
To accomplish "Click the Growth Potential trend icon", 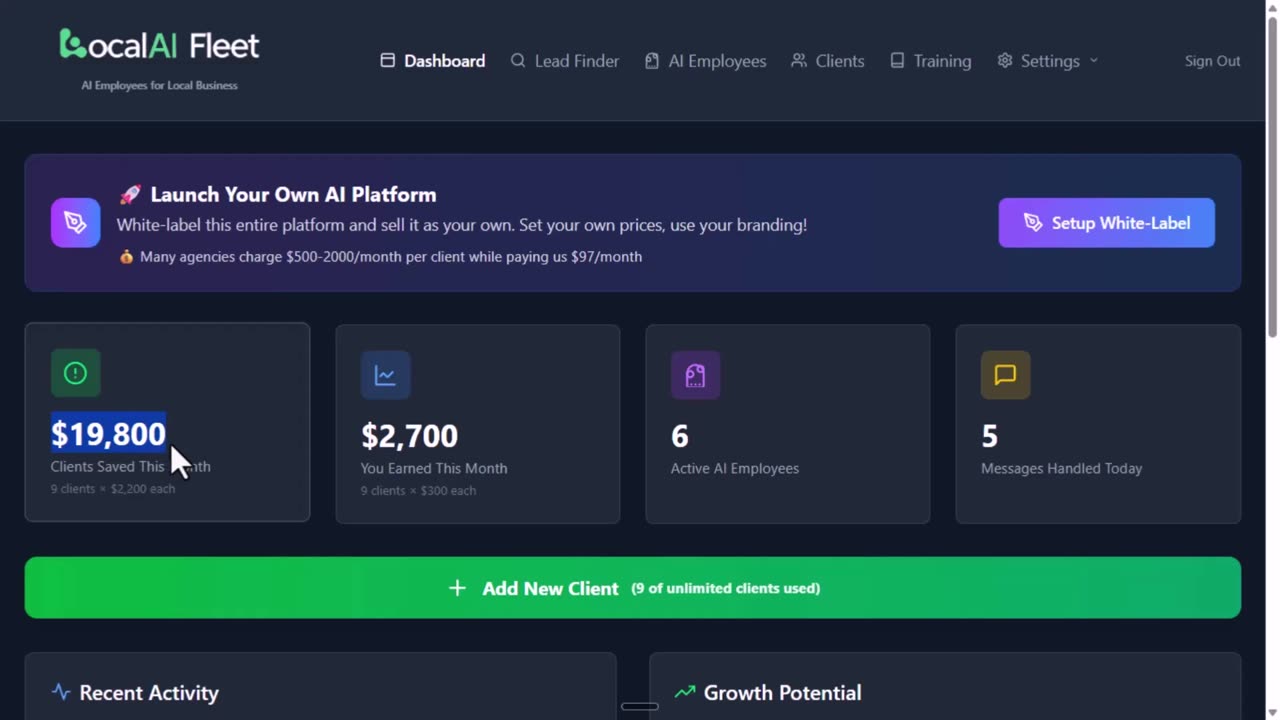I will click(685, 692).
